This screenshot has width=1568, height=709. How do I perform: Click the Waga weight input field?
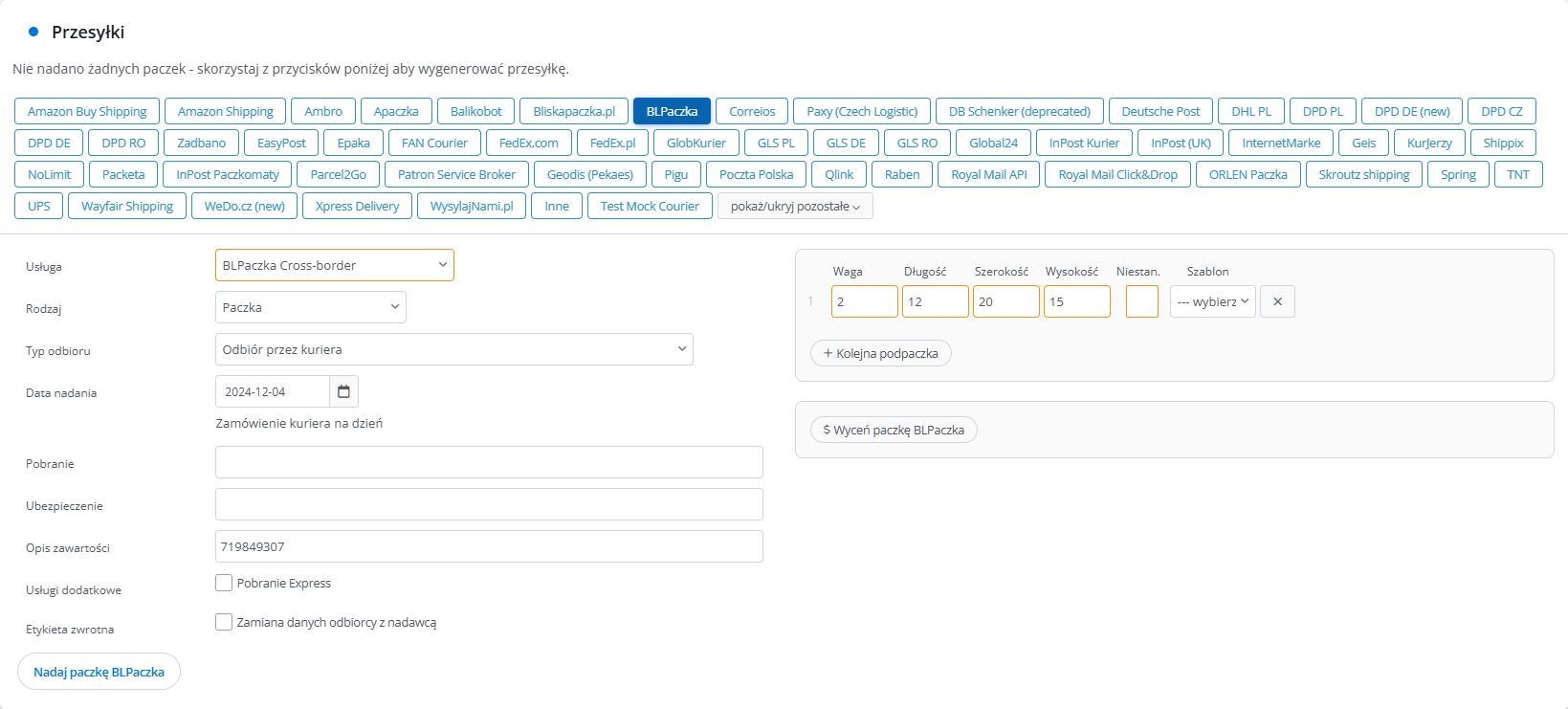(x=865, y=301)
